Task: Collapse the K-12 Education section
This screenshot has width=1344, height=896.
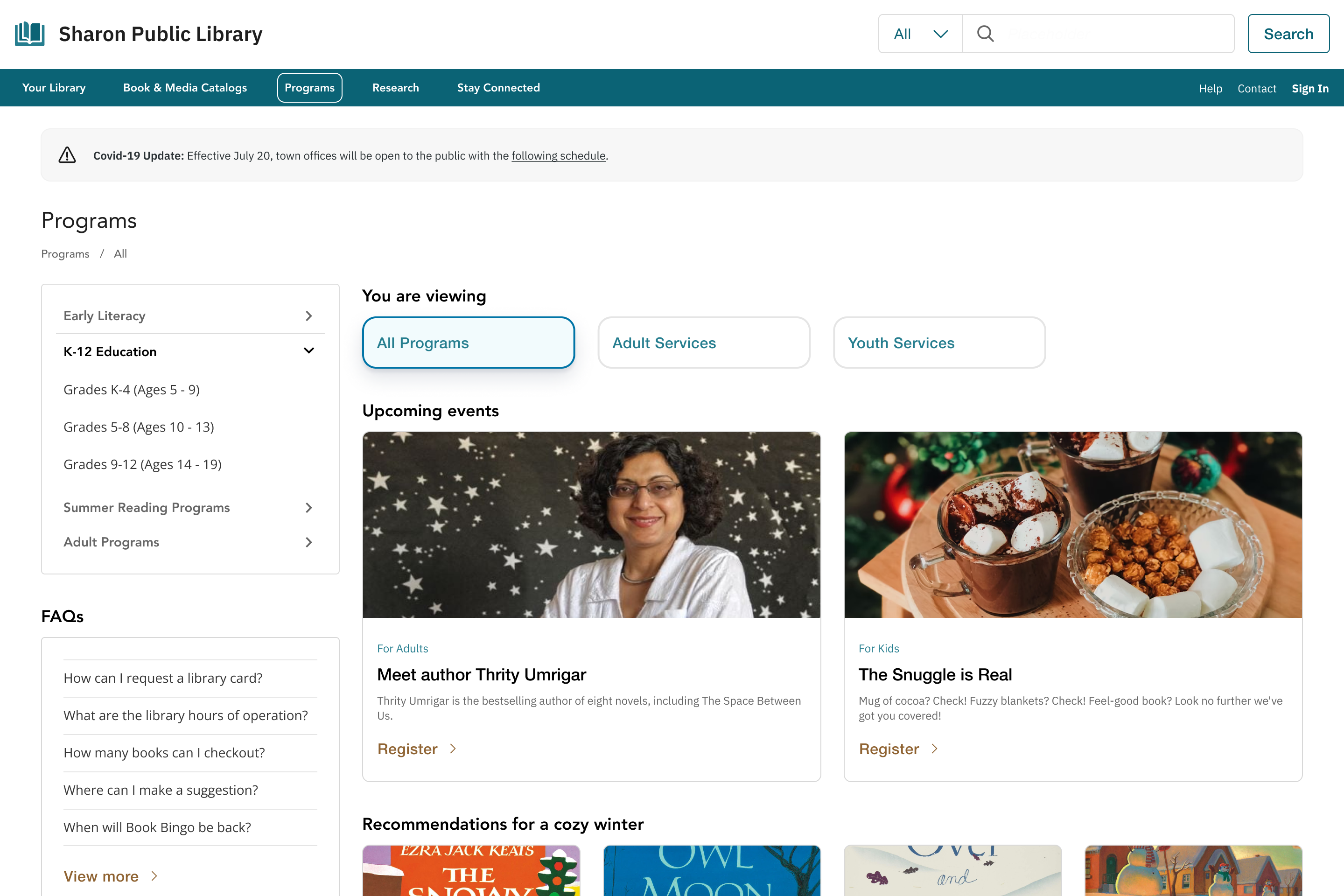Action: tap(308, 351)
